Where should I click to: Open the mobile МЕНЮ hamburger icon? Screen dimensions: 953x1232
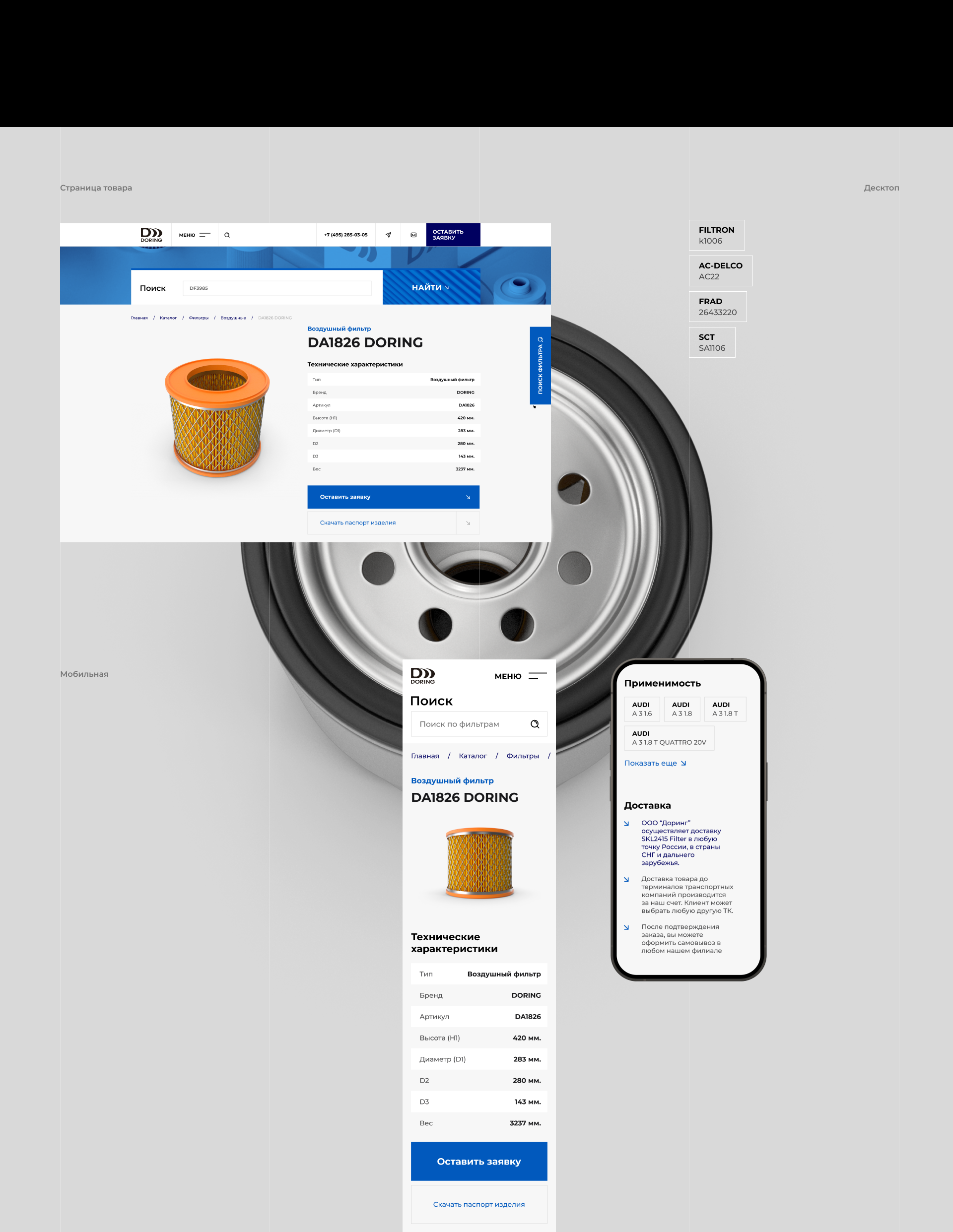tap(537, 676)
